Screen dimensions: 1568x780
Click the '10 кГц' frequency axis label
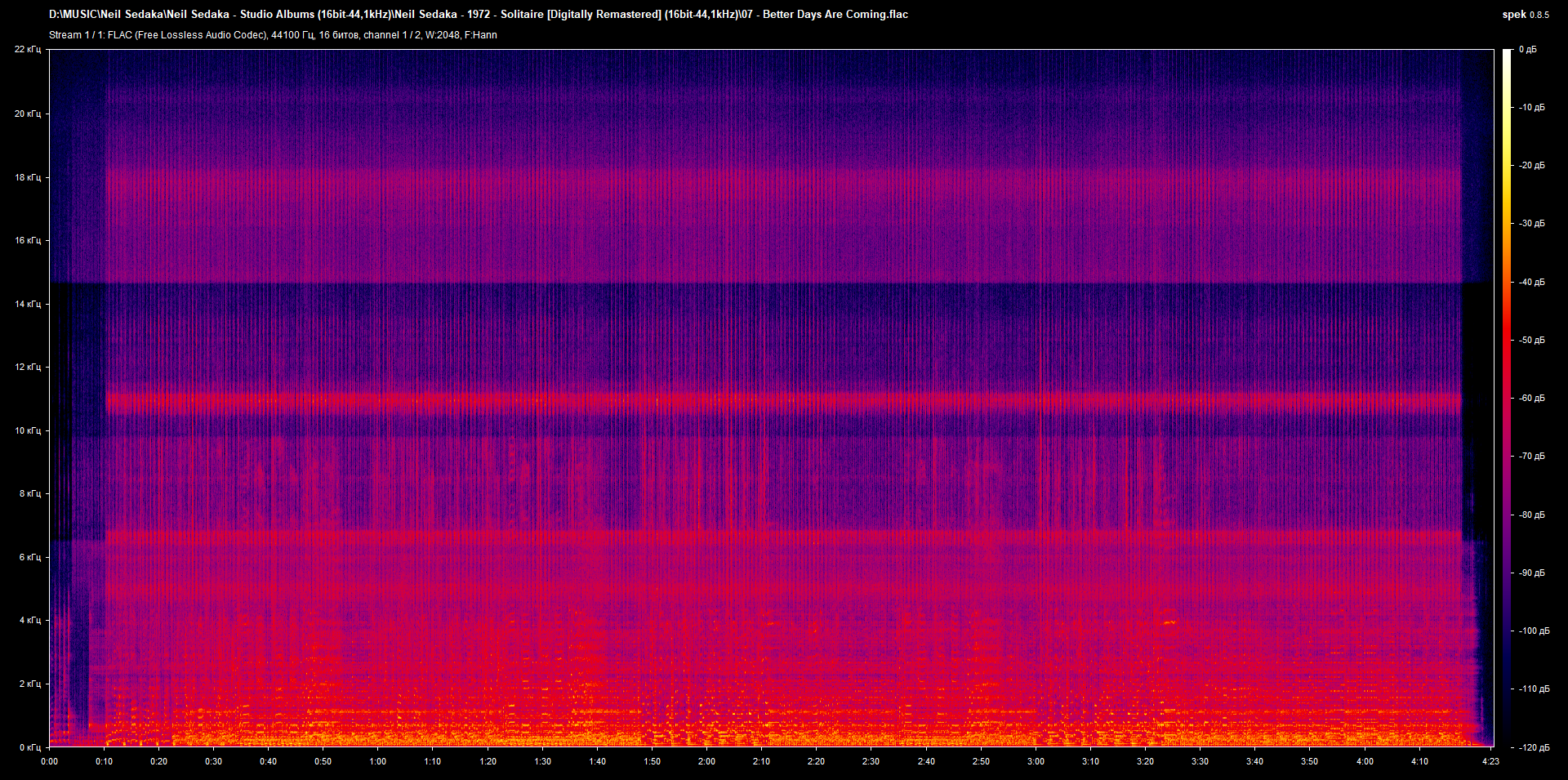(28, 430)
